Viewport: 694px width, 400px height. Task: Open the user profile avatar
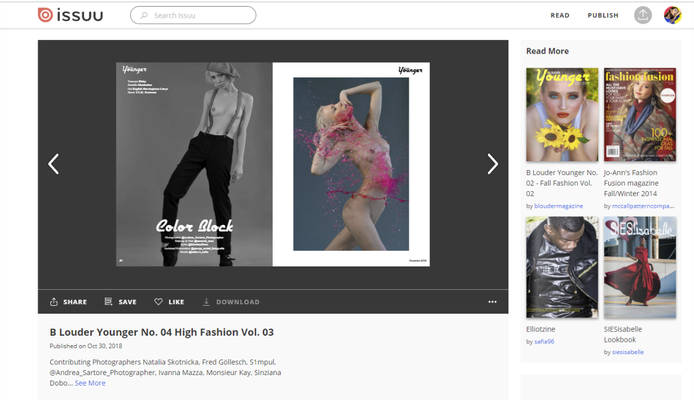tap(672, 15)
